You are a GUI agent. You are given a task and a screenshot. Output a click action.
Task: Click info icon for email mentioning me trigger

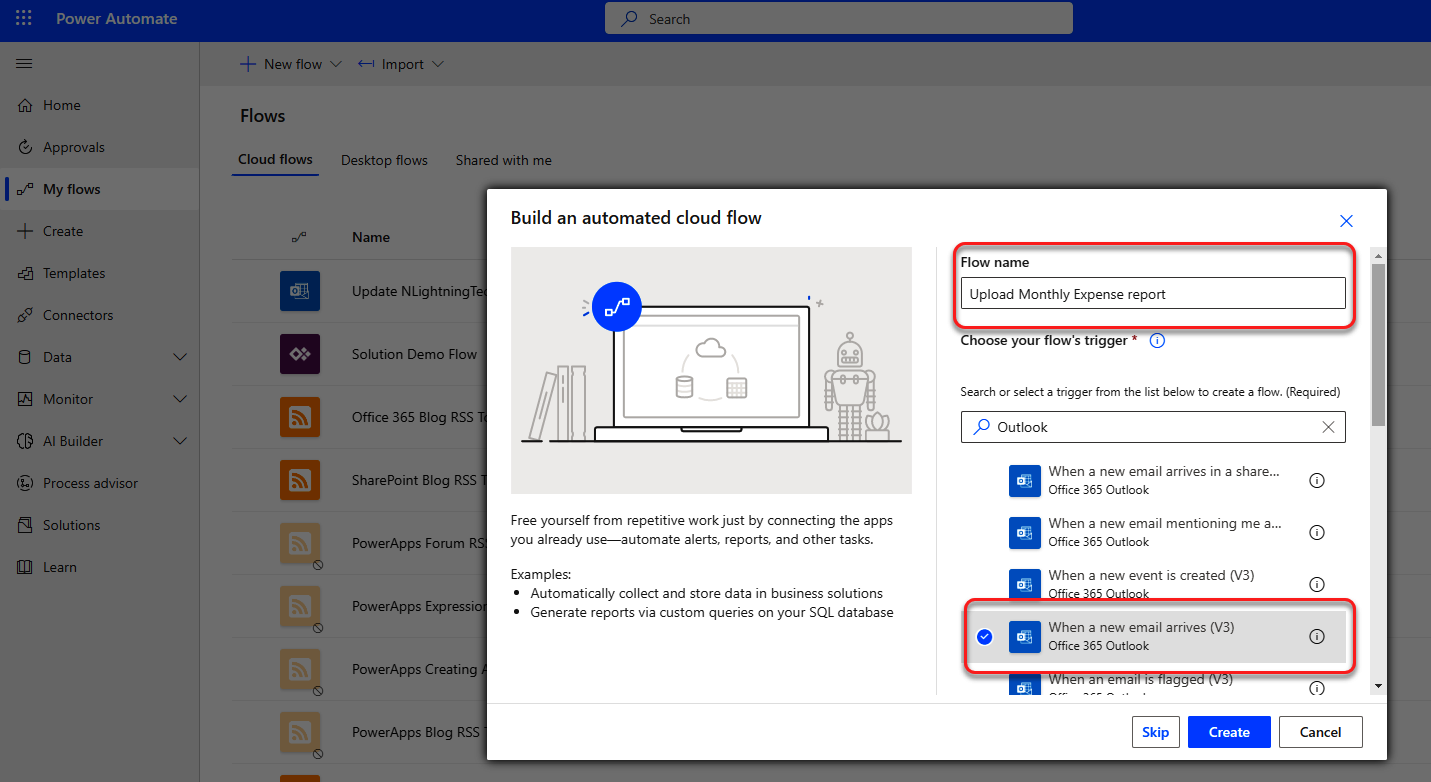(x=1317, y=532)
